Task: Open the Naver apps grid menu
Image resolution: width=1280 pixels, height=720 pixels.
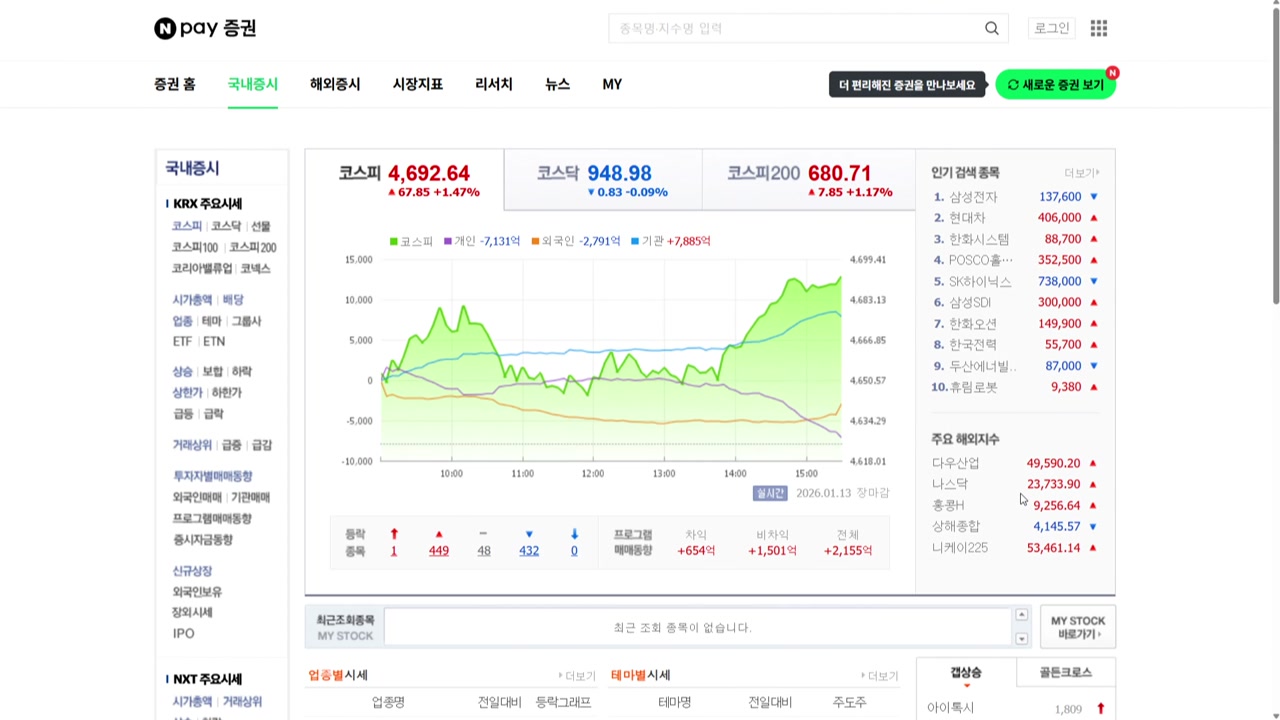Action: 1099,28
